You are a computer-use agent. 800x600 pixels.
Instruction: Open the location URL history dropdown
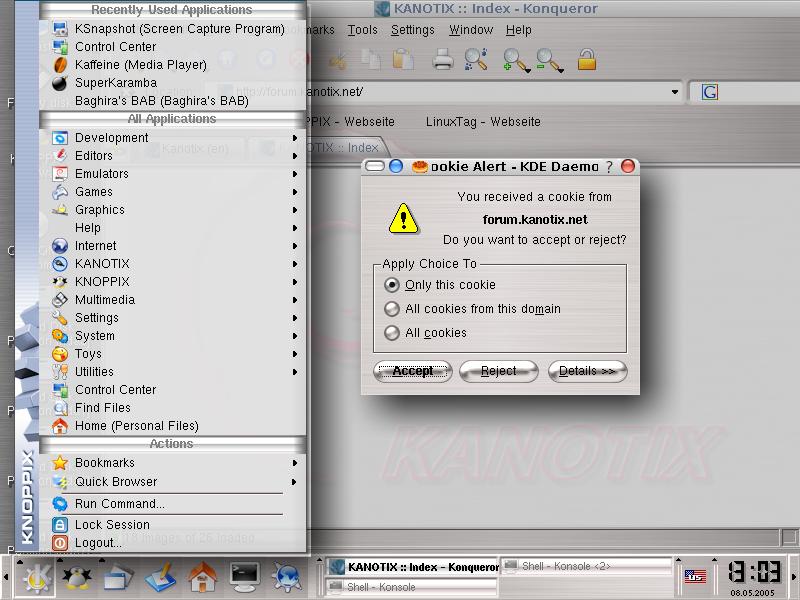pyautogui.click(x=674, y=92)
